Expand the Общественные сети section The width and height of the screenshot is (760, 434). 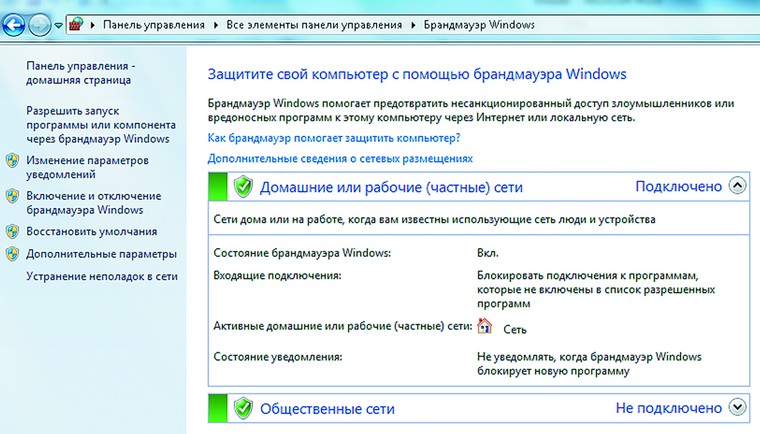tap(737, 407)
